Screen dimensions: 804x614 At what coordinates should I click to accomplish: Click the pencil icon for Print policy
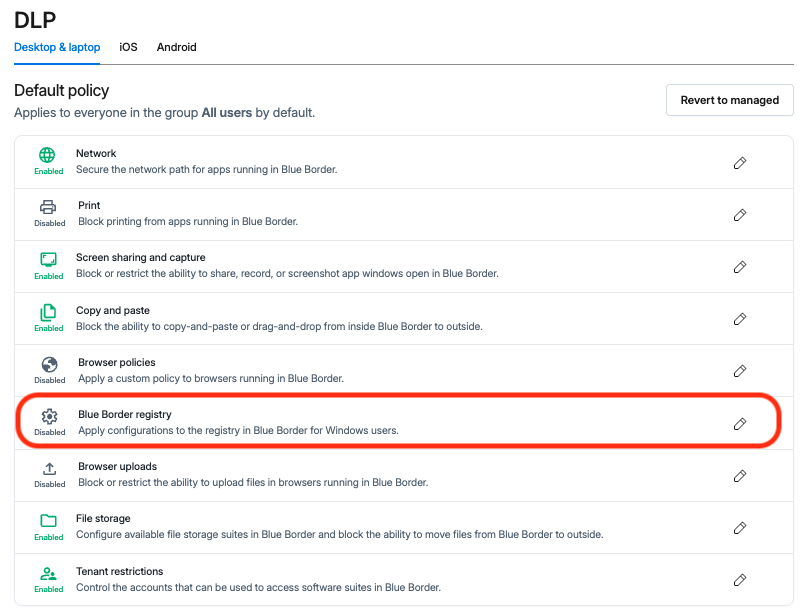tap(739, 215)
